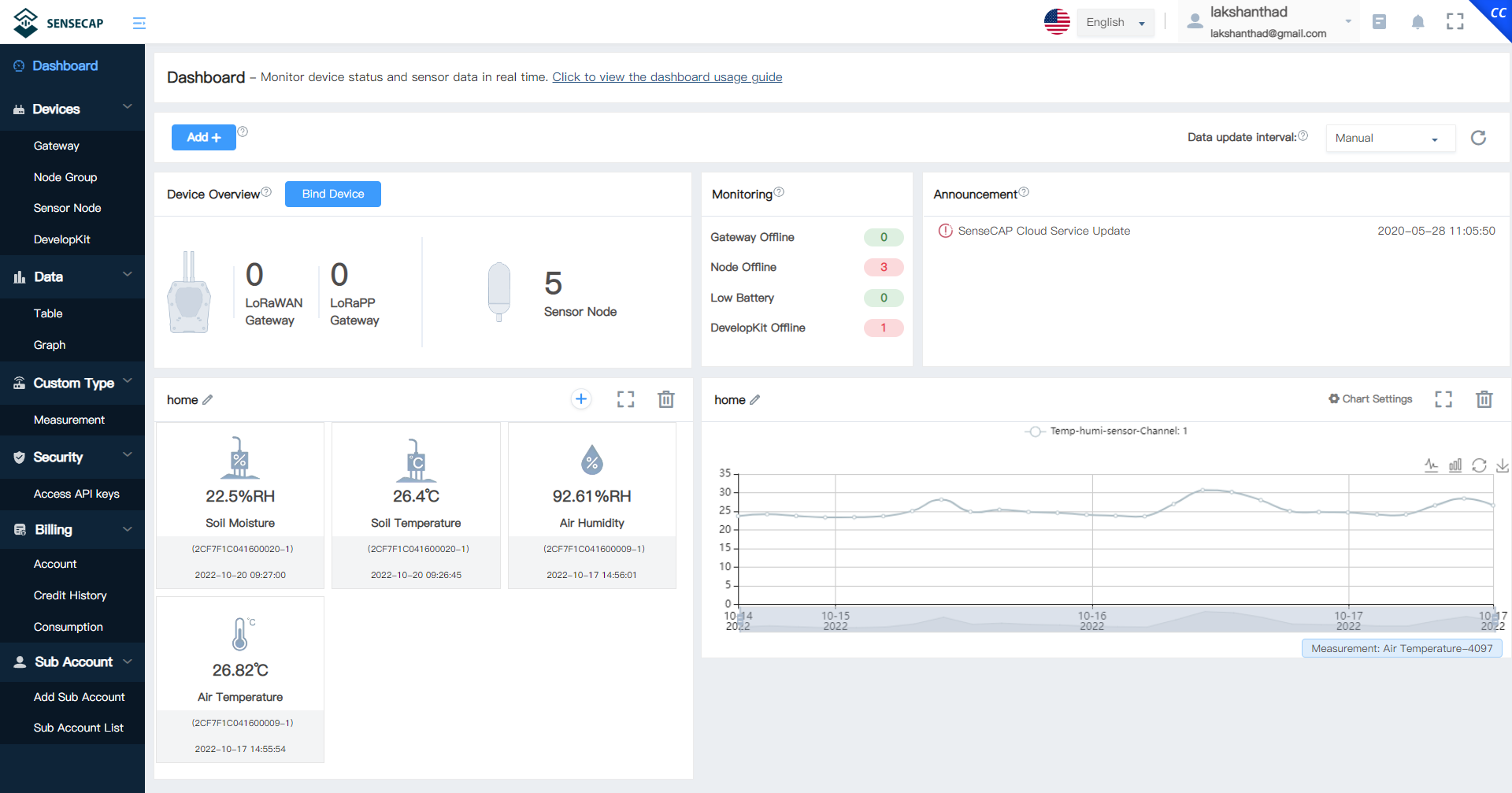Download the chart as image icon
The height and width of the screenshot is (793, 1512).
click(x=1503, y=465)
